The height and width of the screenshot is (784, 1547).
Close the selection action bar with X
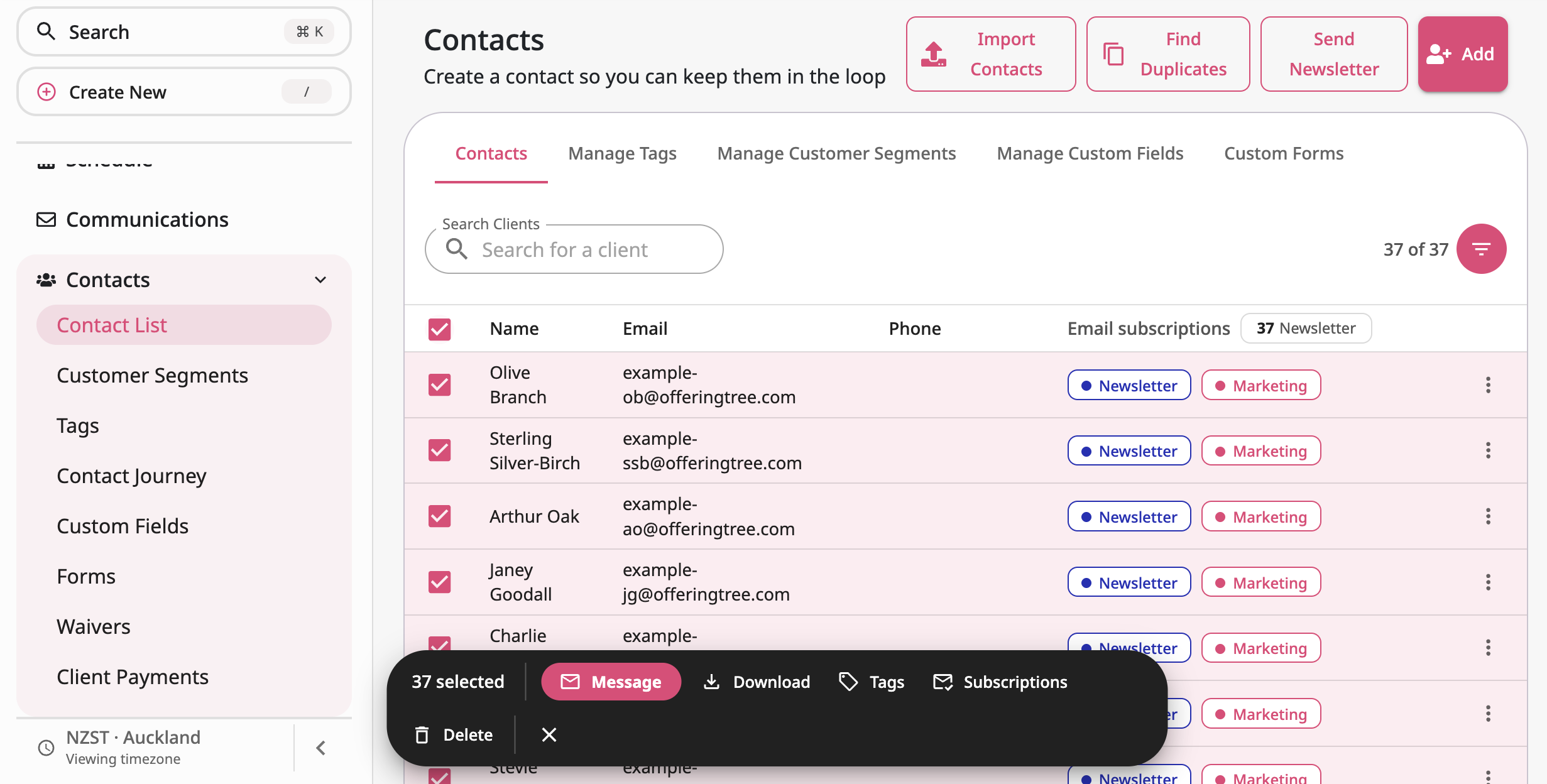point(549,734)
